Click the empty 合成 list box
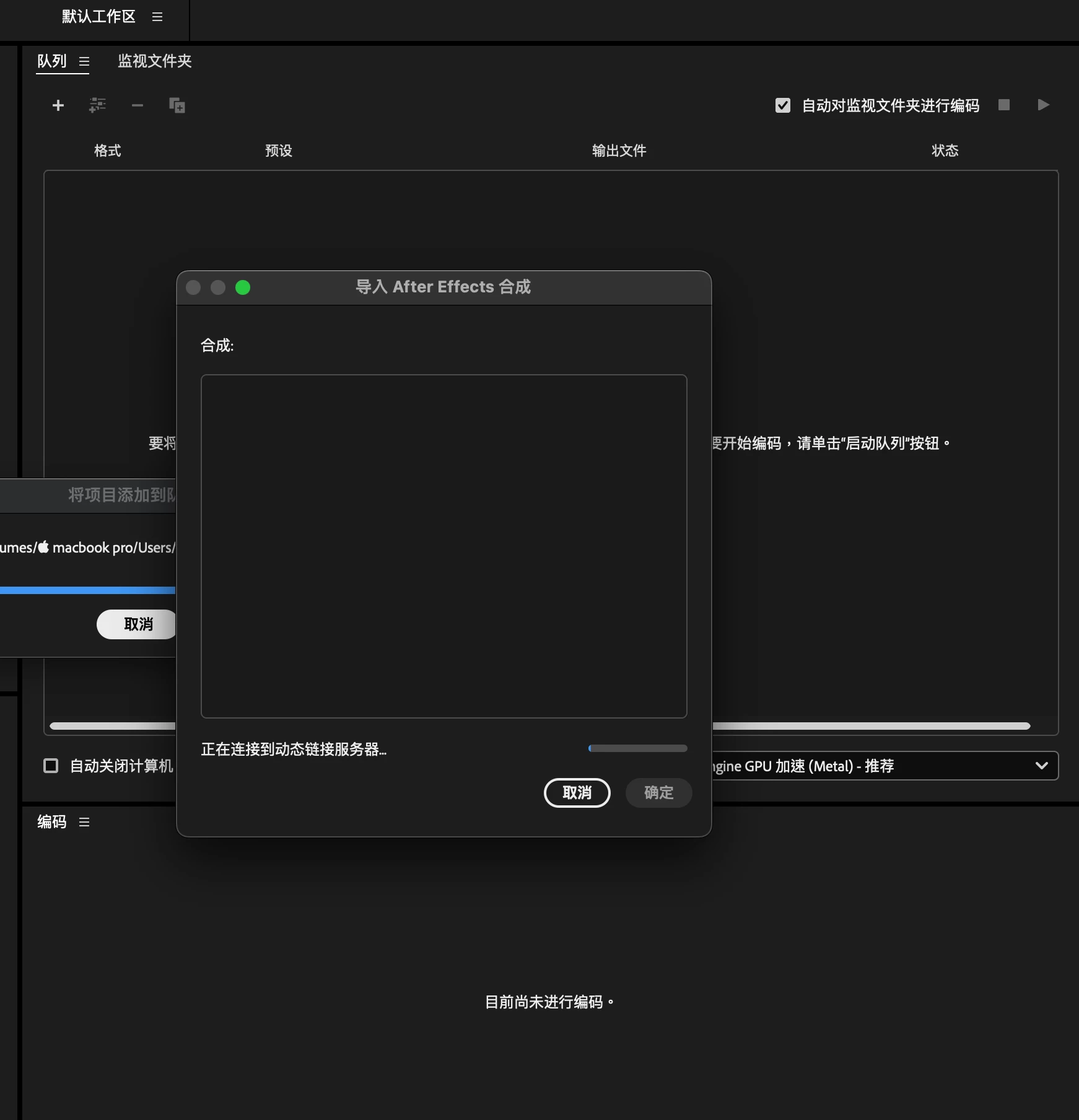Image resolution: width=1079 pixels, height=1120 pixels. (x=443, y=546)
